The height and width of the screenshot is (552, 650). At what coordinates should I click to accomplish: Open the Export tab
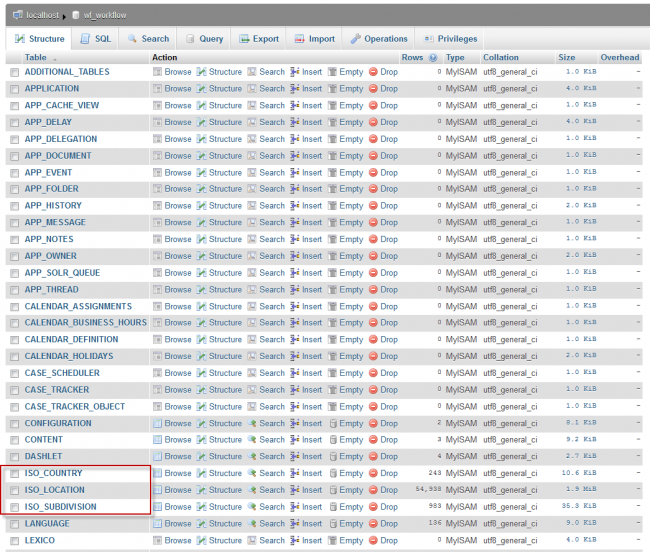(258, 39)
